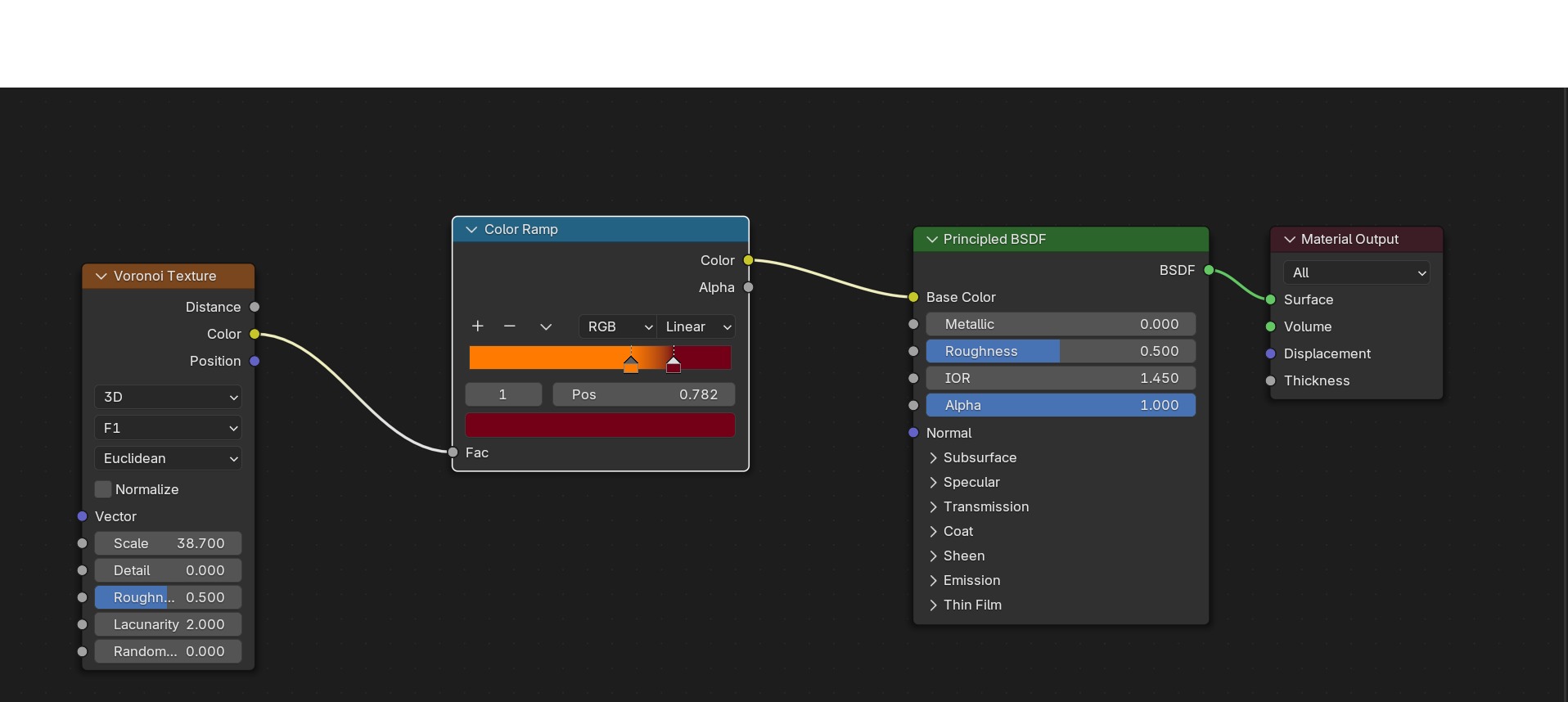Click the Voronoi Scale input socket
1568x702 pixels.
pos(82,543)
